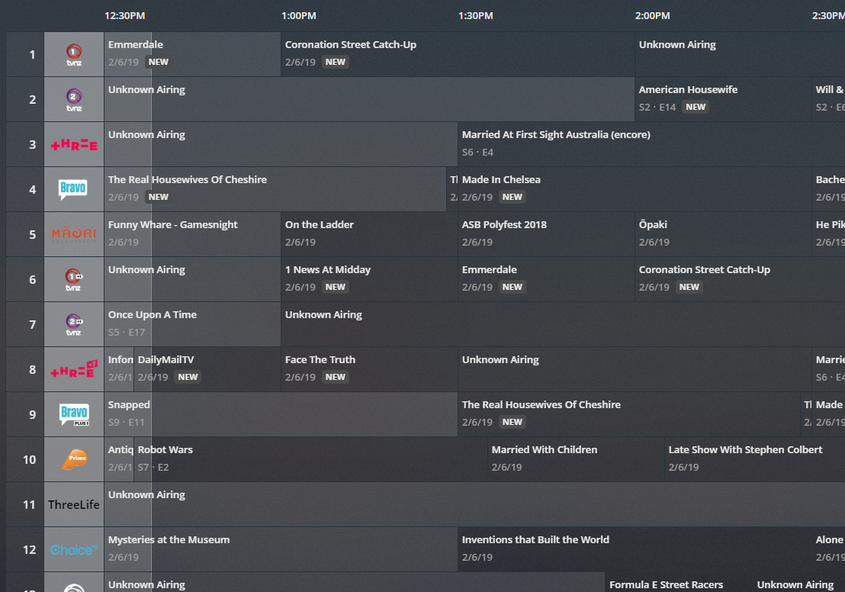Select the Bravo channel logo in row 4
The height and width of the screenshot is (592, 845).
point(74,190)
